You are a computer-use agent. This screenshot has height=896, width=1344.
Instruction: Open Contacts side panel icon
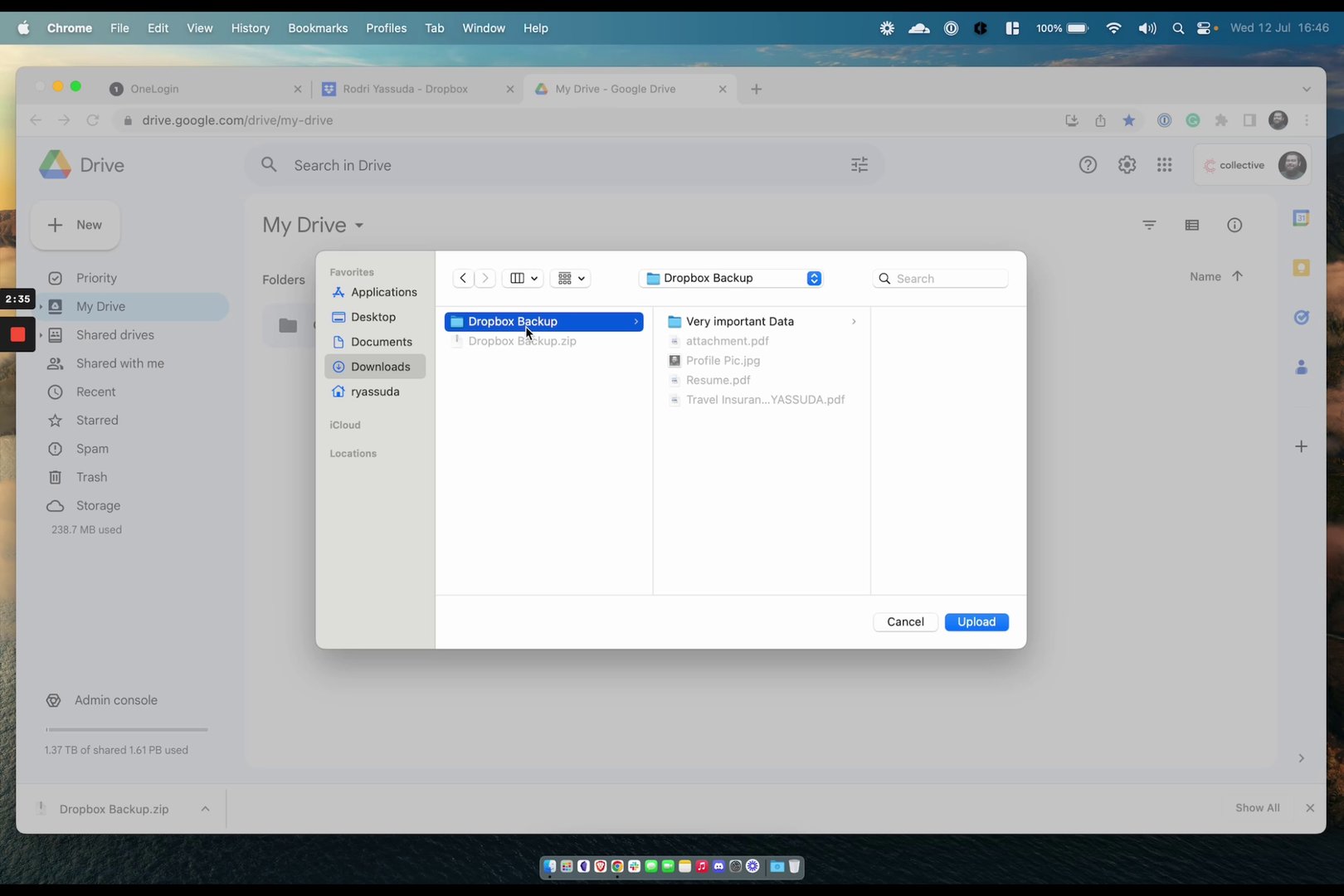click(1301, 368)
